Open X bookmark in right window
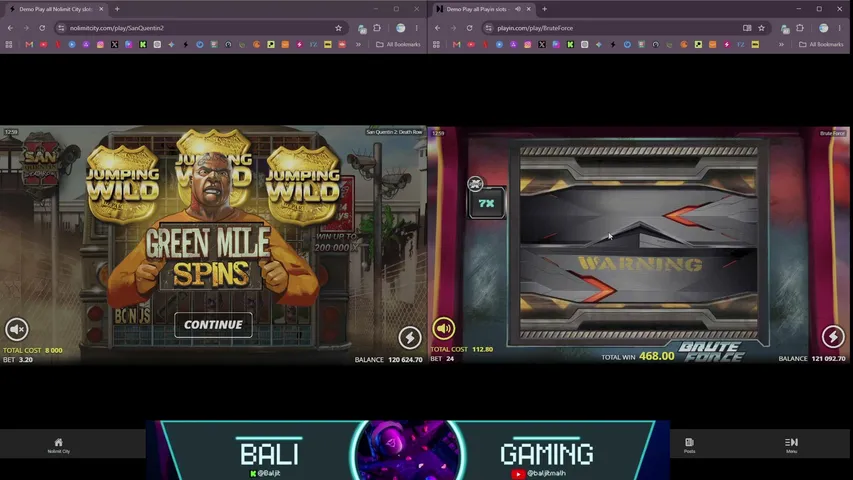Screen dimensions: 853x480 tap(542, 45)
